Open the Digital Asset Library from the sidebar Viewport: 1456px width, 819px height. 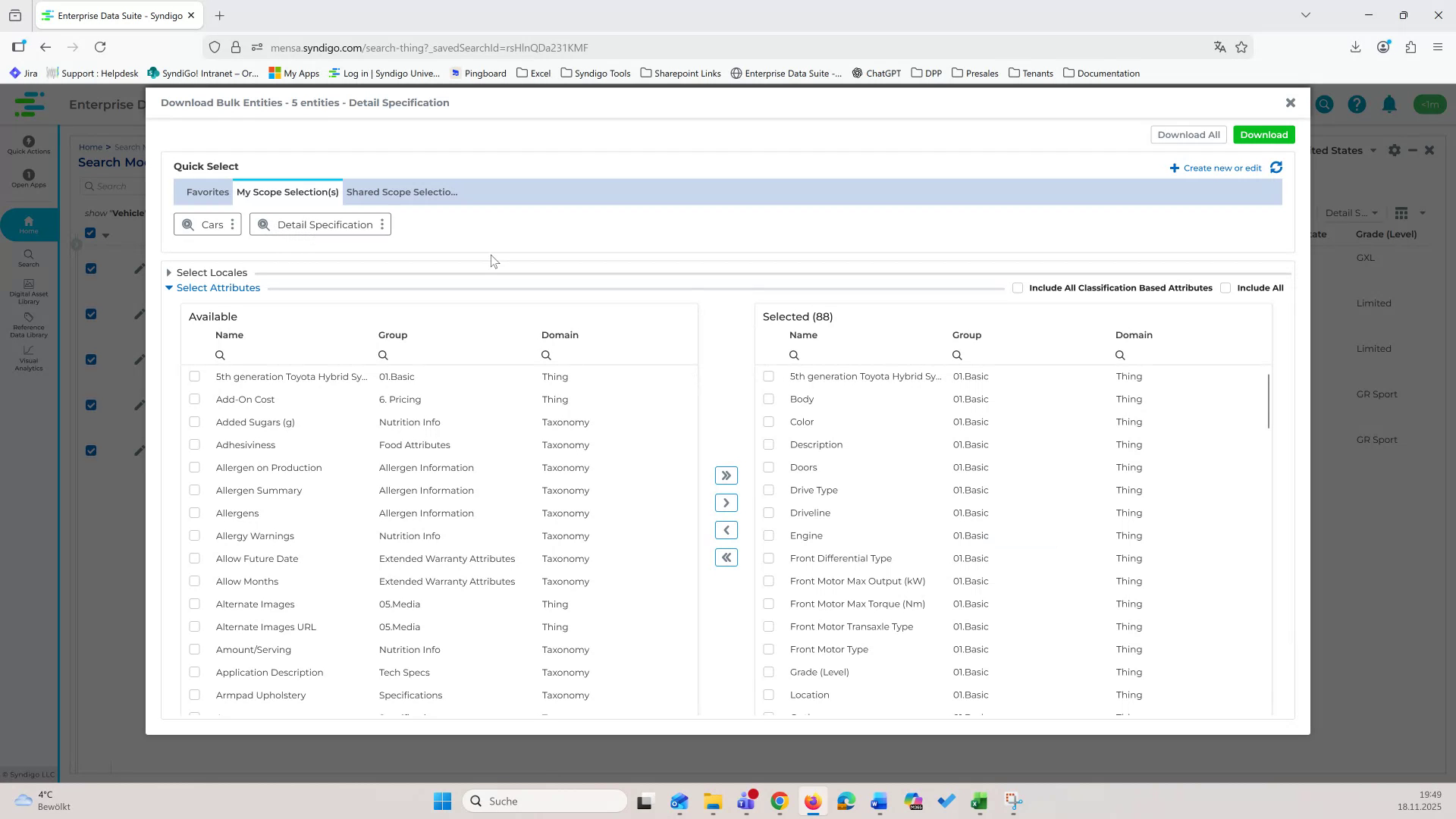(x=28, y=289)
